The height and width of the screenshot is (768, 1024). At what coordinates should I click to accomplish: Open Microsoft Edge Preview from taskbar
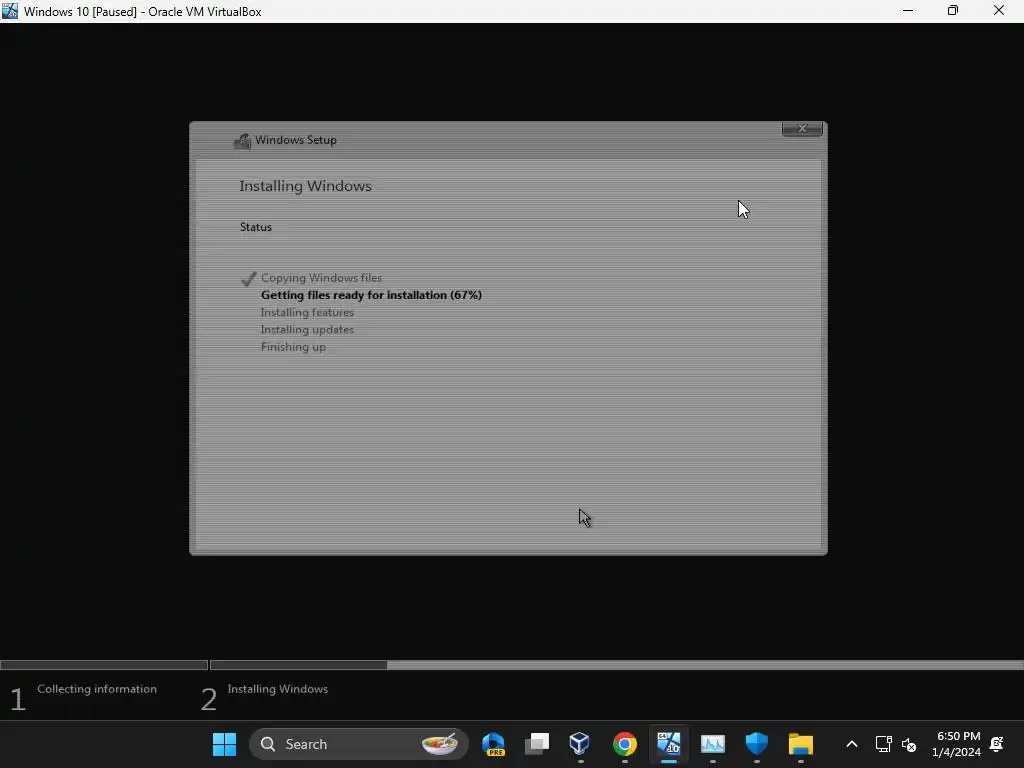493,744
